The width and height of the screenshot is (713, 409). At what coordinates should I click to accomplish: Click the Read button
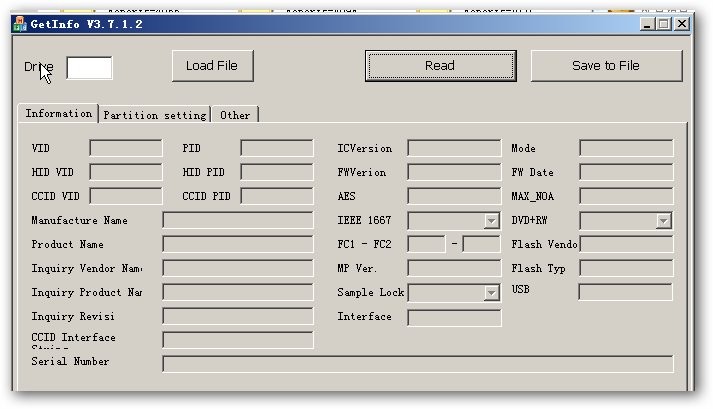(x=440, y=66)
